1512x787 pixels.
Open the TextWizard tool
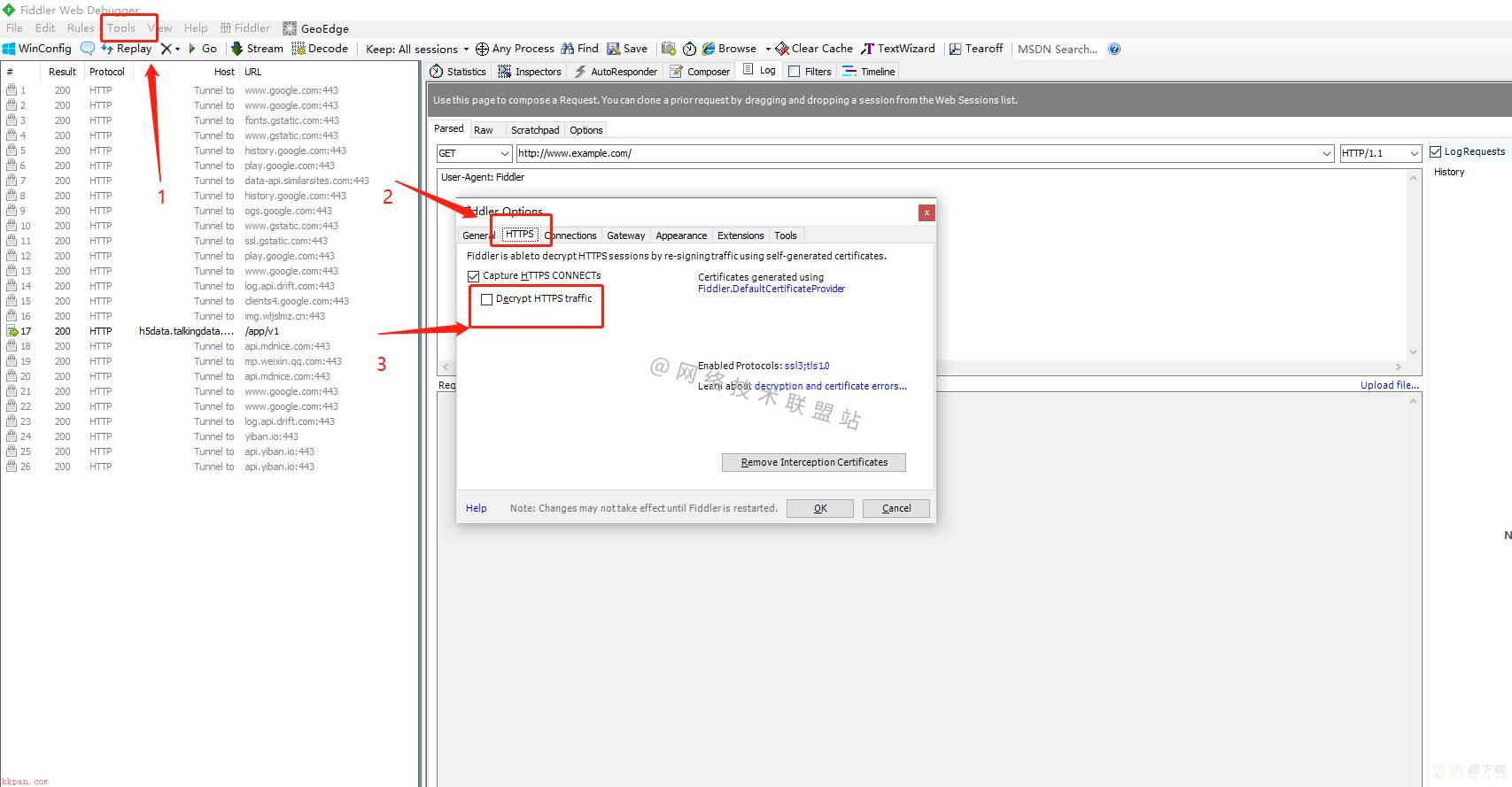tap(898, 49)
